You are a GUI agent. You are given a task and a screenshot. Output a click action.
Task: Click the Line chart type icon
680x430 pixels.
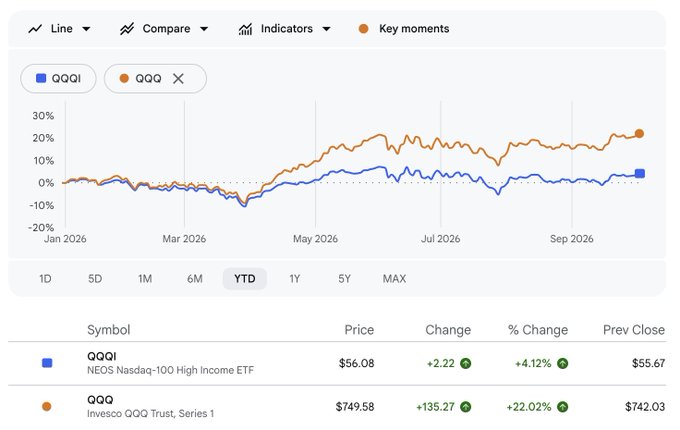click(x=35, y=29)
